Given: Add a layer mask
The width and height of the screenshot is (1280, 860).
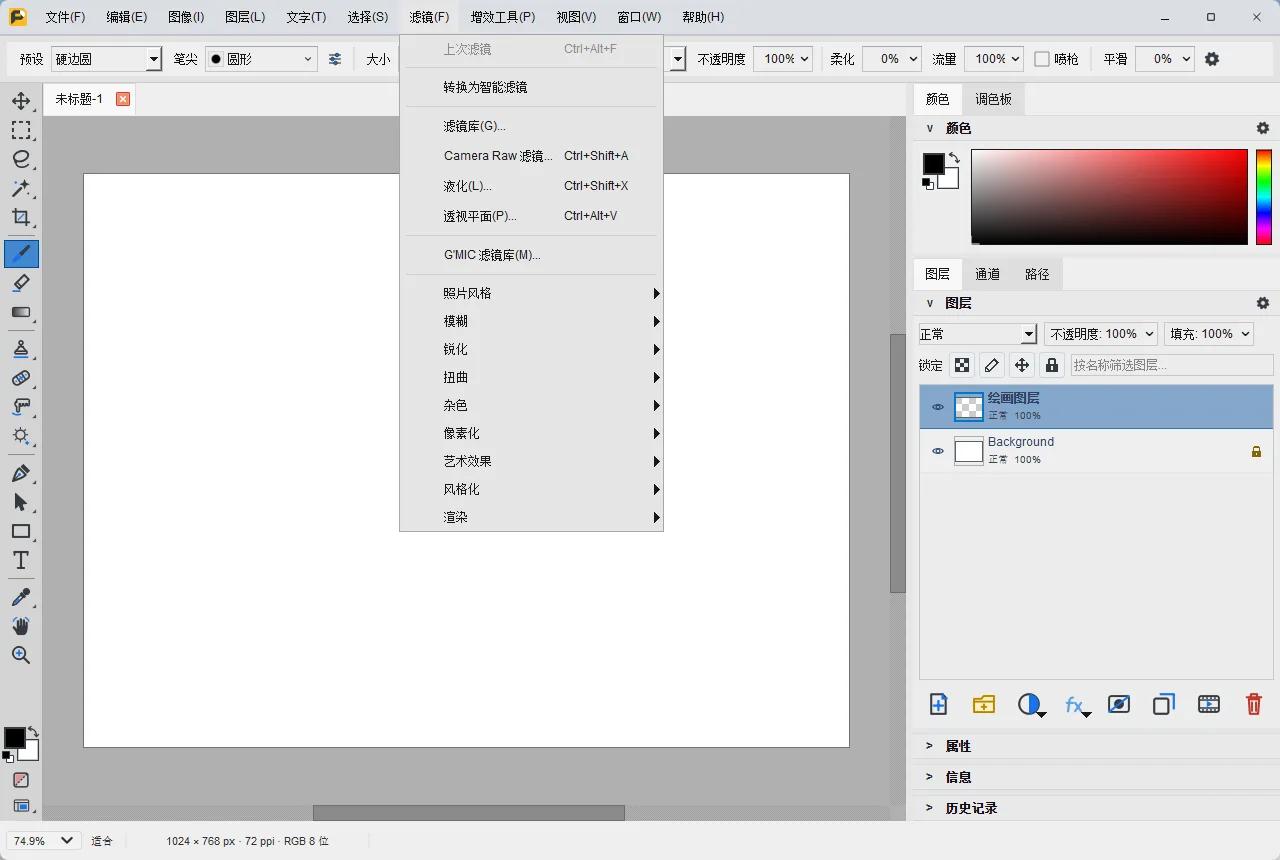Looking at the screenshot, I should coord(1119,704).
